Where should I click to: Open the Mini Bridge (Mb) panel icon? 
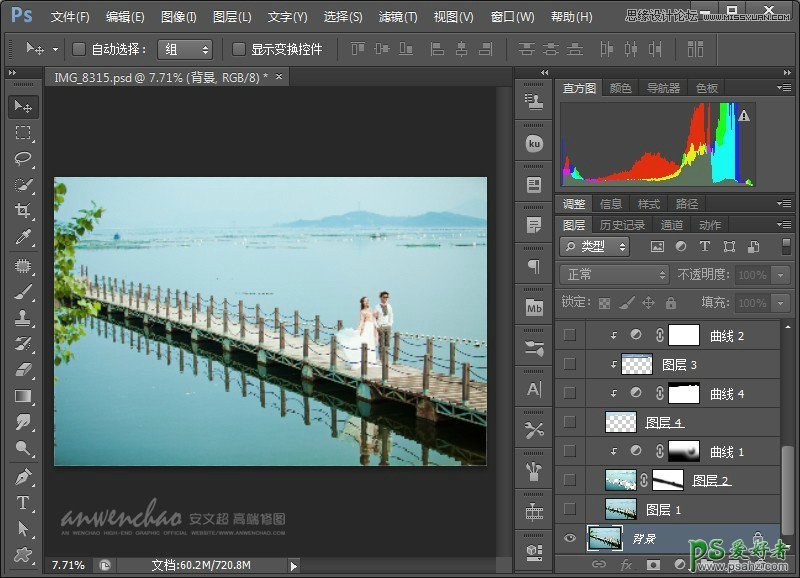point(534,307)
